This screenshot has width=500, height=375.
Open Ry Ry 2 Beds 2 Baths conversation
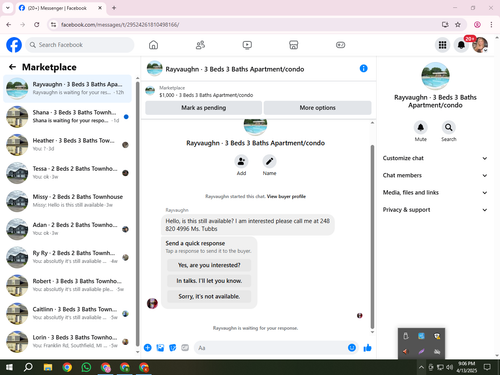(x=68, y=257)
